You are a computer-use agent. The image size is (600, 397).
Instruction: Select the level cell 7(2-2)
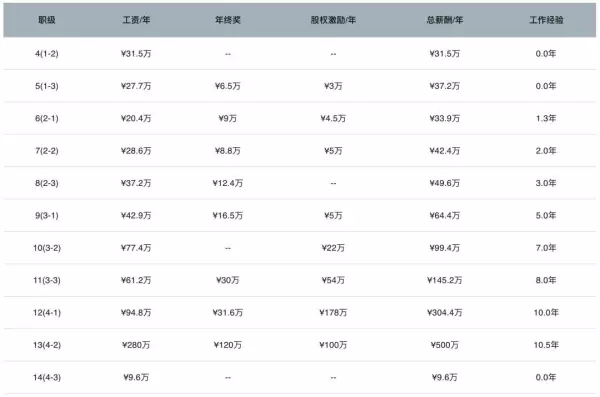(x=47, y=151)
